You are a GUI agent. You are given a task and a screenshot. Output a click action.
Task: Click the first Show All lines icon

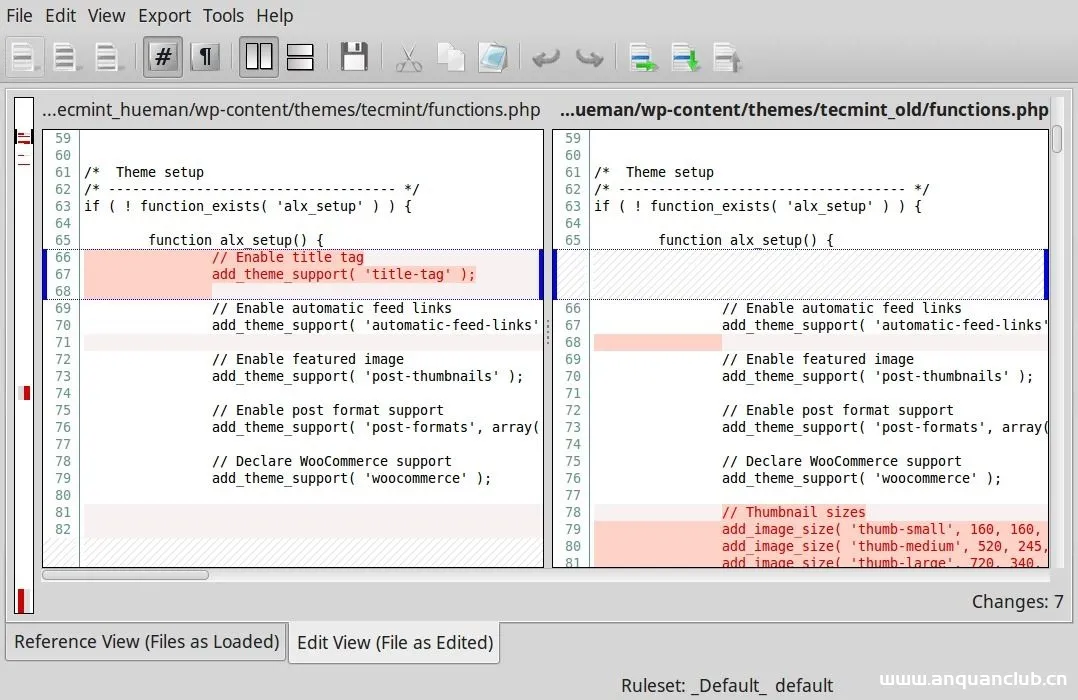point(24,57)
